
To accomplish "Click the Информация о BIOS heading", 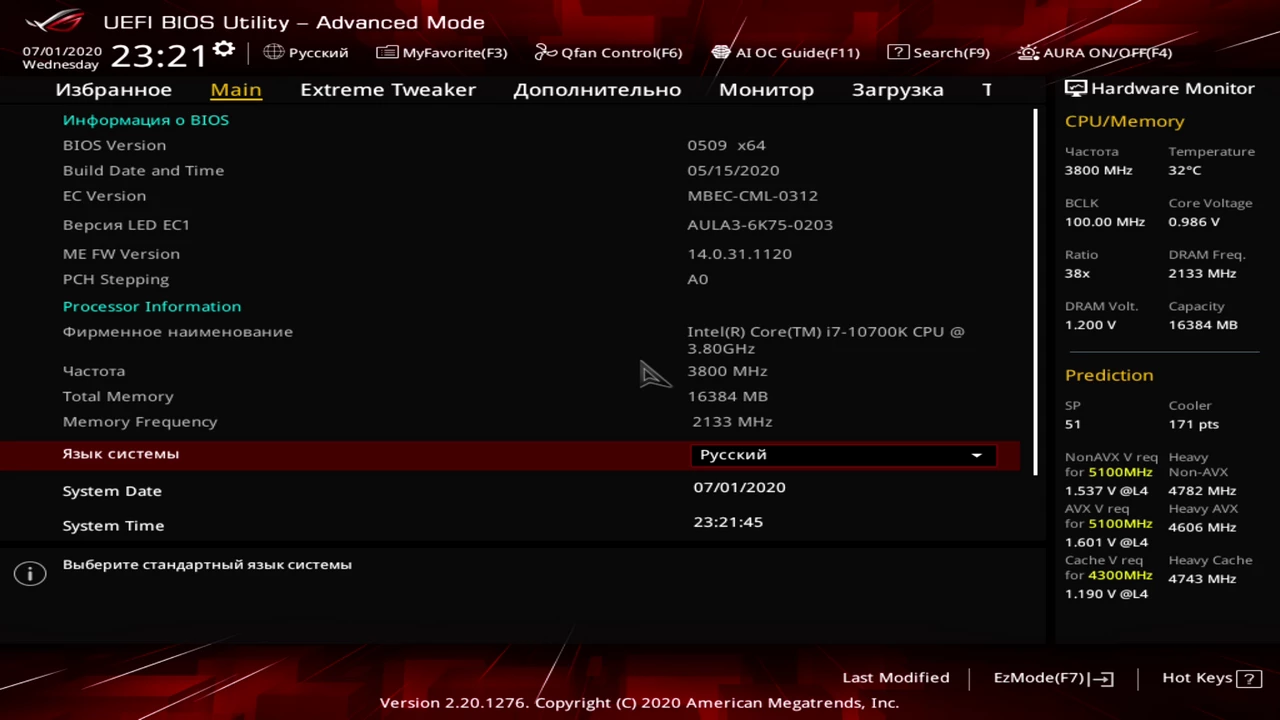I will 146,120.
